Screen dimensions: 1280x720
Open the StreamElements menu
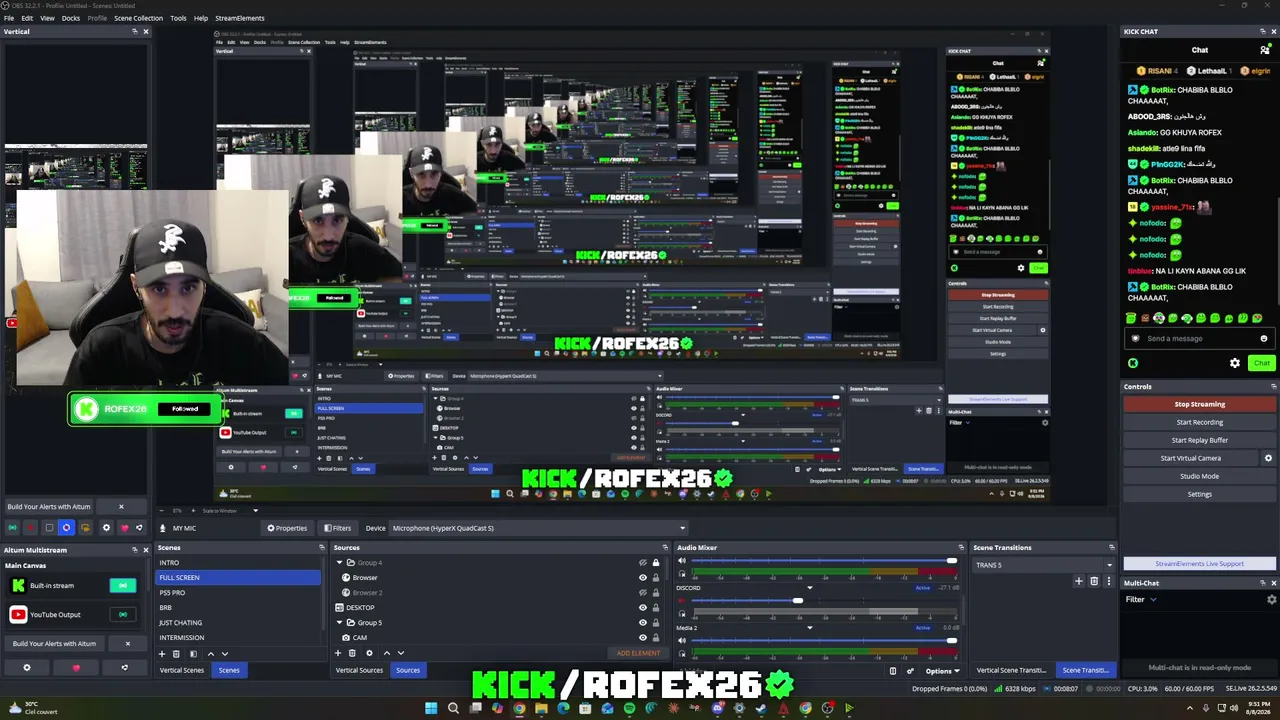(x=240, y=18)
